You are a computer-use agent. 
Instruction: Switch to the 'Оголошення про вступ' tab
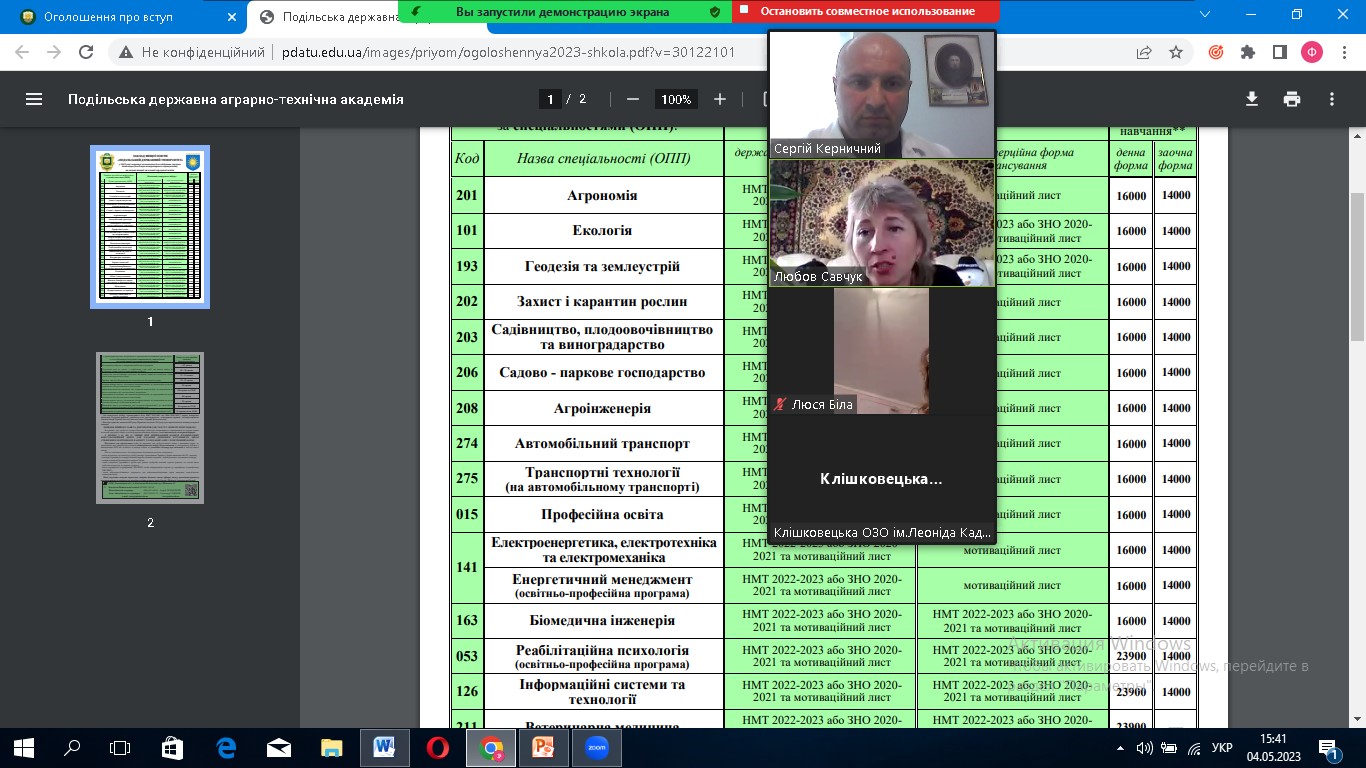pyautogui.click(x=126, y=16)
